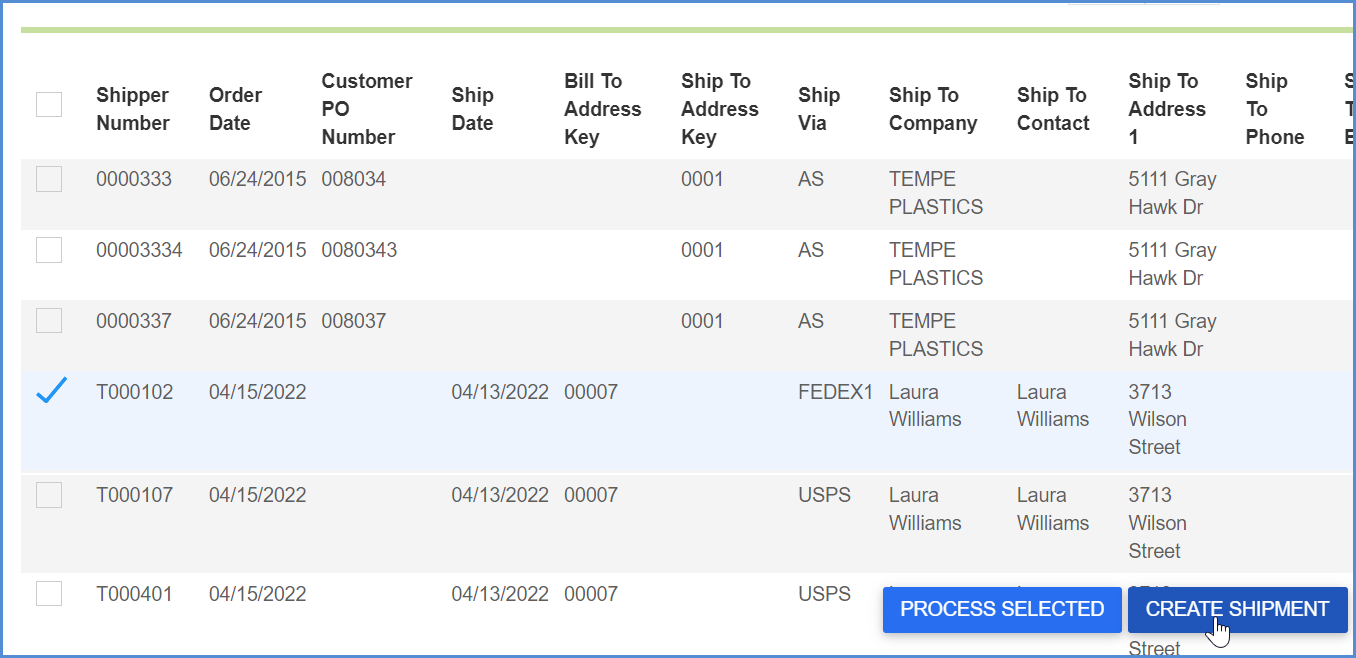This screenshot has width=1356, height=658.
Task: Sort by the Ship Via column header
Action: click(819, 109)
